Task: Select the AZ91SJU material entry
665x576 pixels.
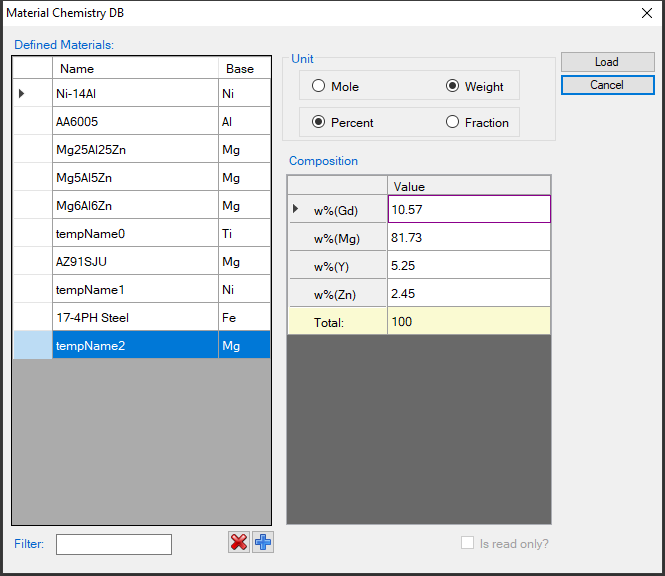Action: point(134,261)
